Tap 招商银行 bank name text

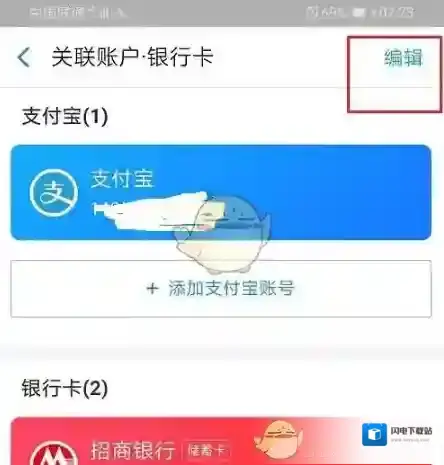(x=133, y=451)
